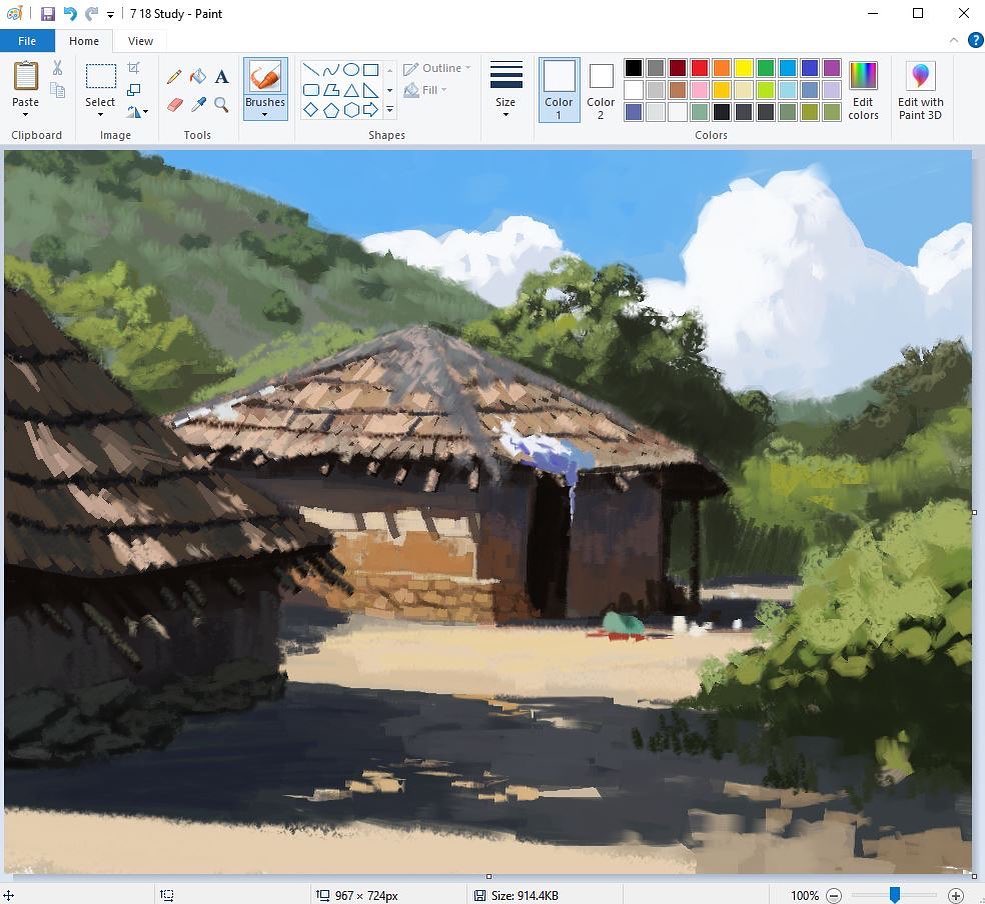The height and width of the screenshot is (904, 985).
Task: Choose the Polygon shape
Action: coord(331,90)
